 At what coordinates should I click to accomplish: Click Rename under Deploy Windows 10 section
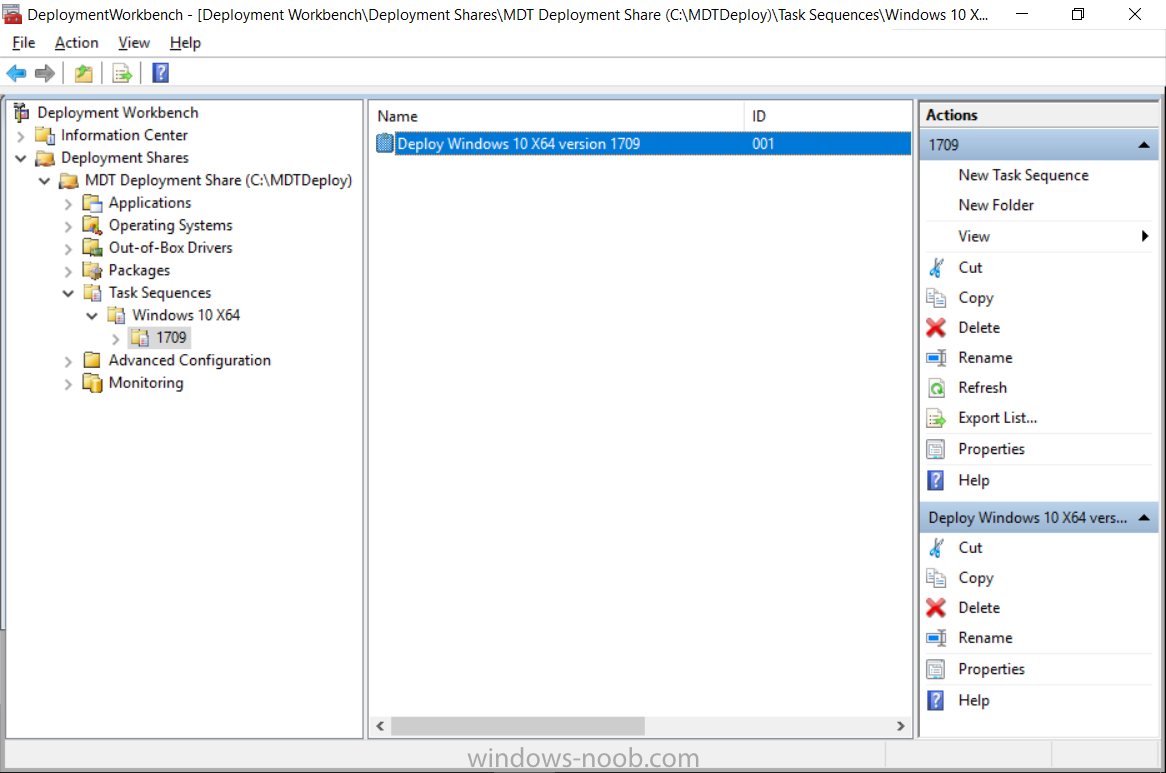coord(985,638)
